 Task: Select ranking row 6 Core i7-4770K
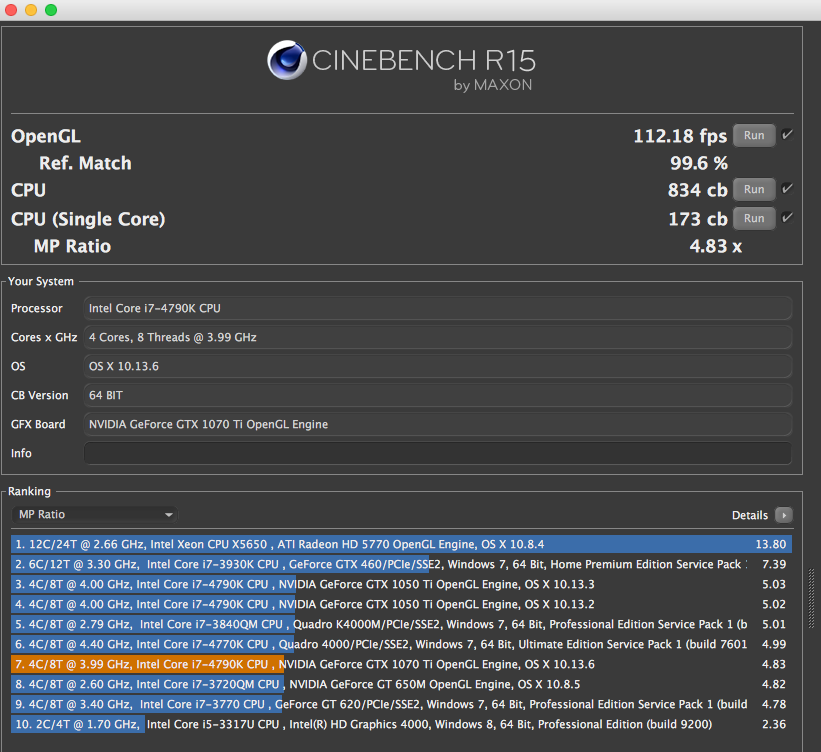tap(401, 644)
